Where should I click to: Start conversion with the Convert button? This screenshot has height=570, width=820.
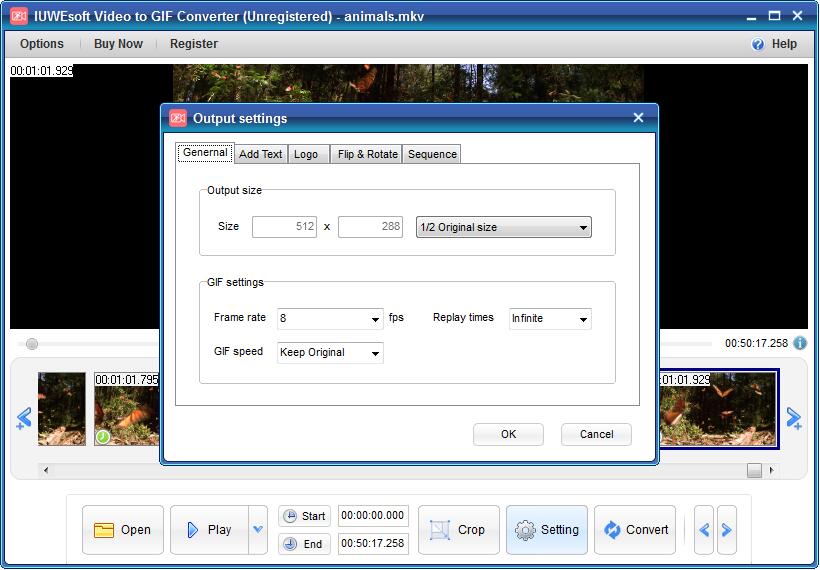point(635,530)
